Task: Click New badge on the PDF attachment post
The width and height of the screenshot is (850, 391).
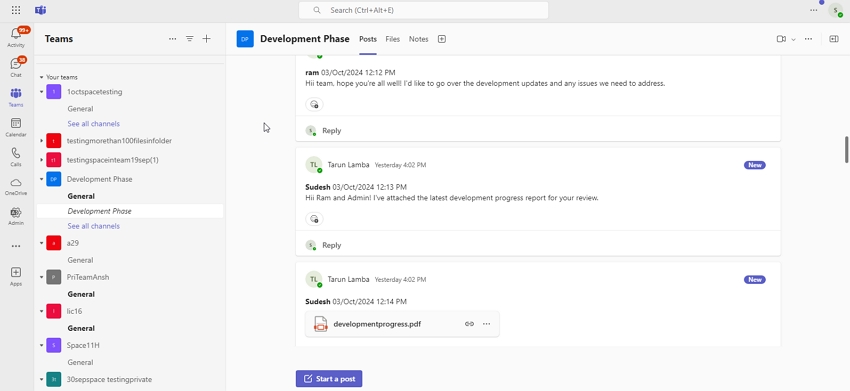Action: click(755, 280)
